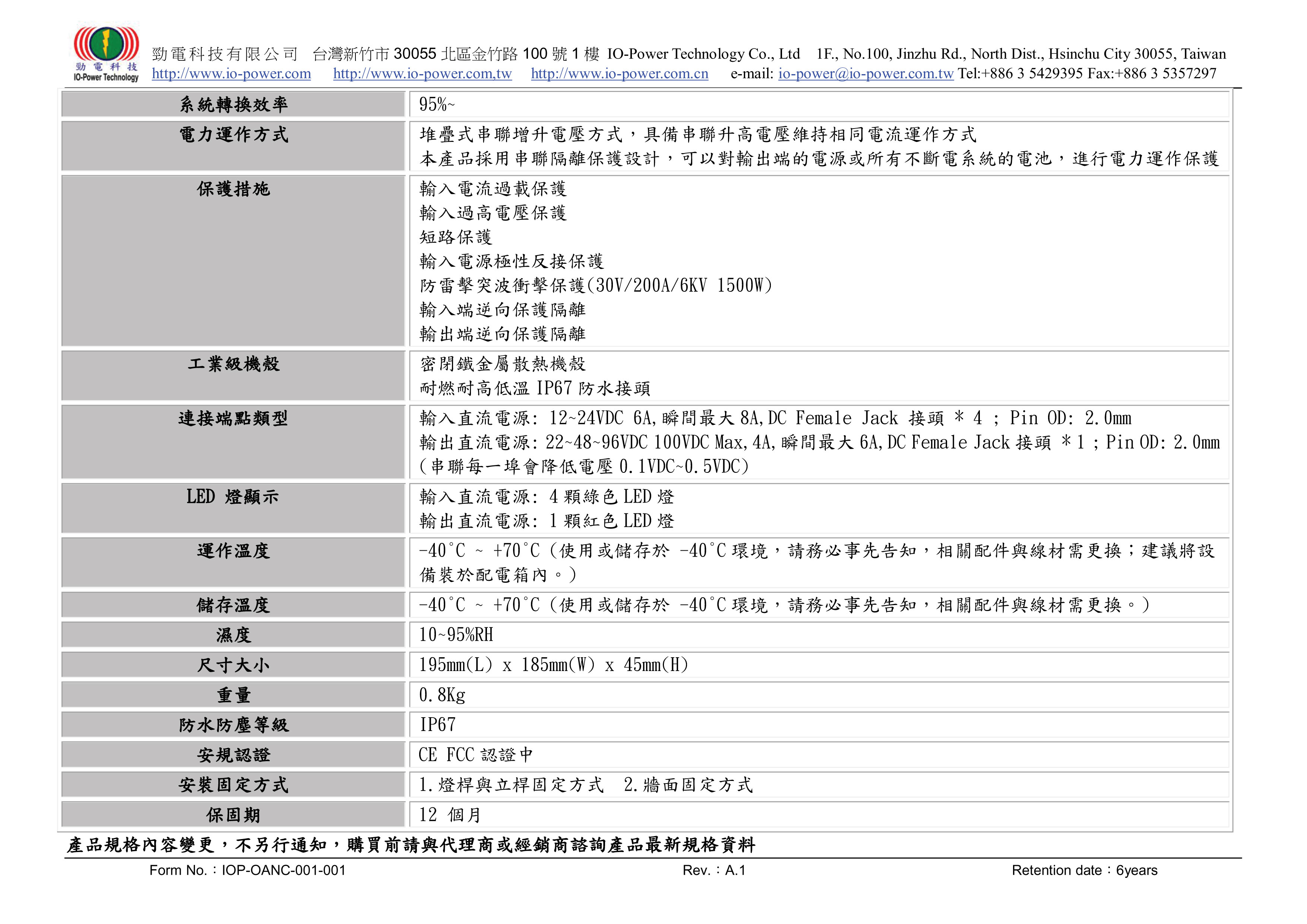Click the 安規認證 row label
This screenshot has height=924, width=1307.
point(233,756)
